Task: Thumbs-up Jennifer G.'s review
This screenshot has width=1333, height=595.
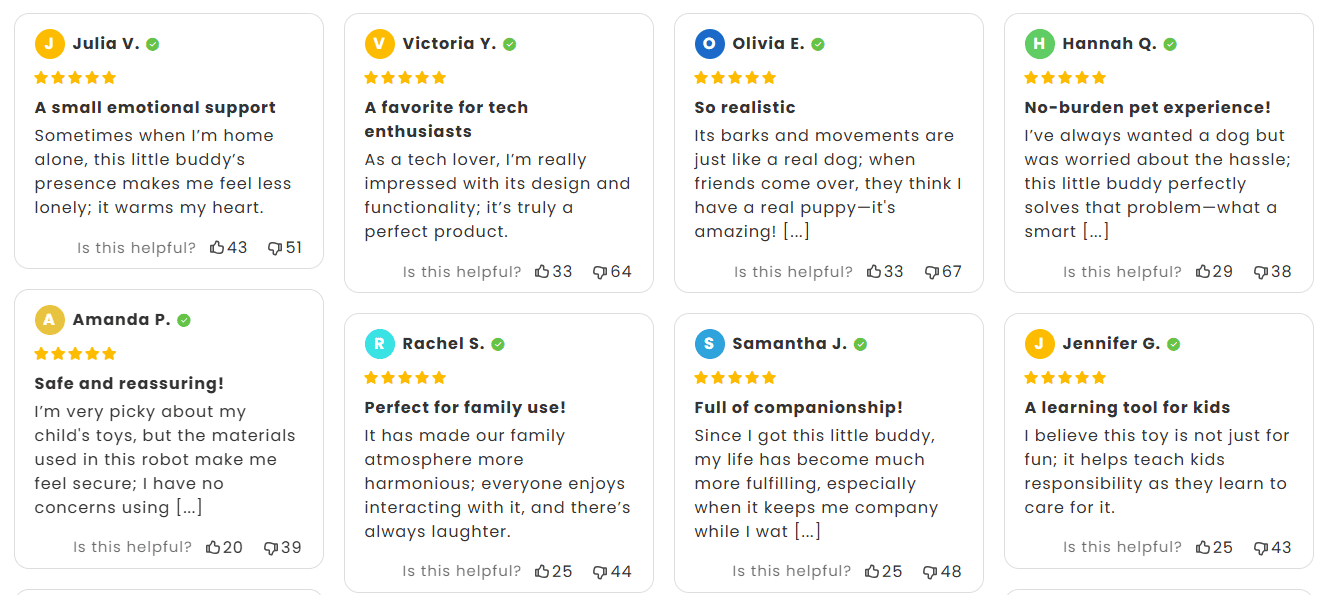Action: pyautogui.click(x=1203, y=548)
